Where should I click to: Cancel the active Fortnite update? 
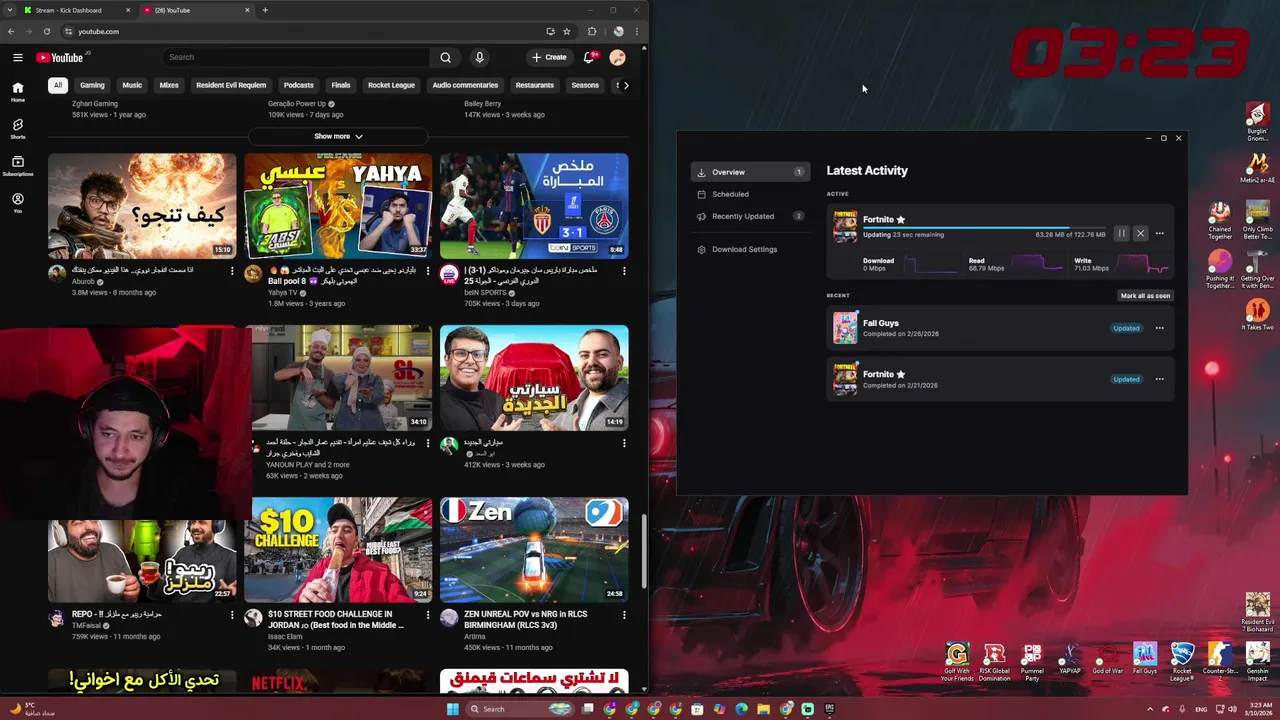1140,233
